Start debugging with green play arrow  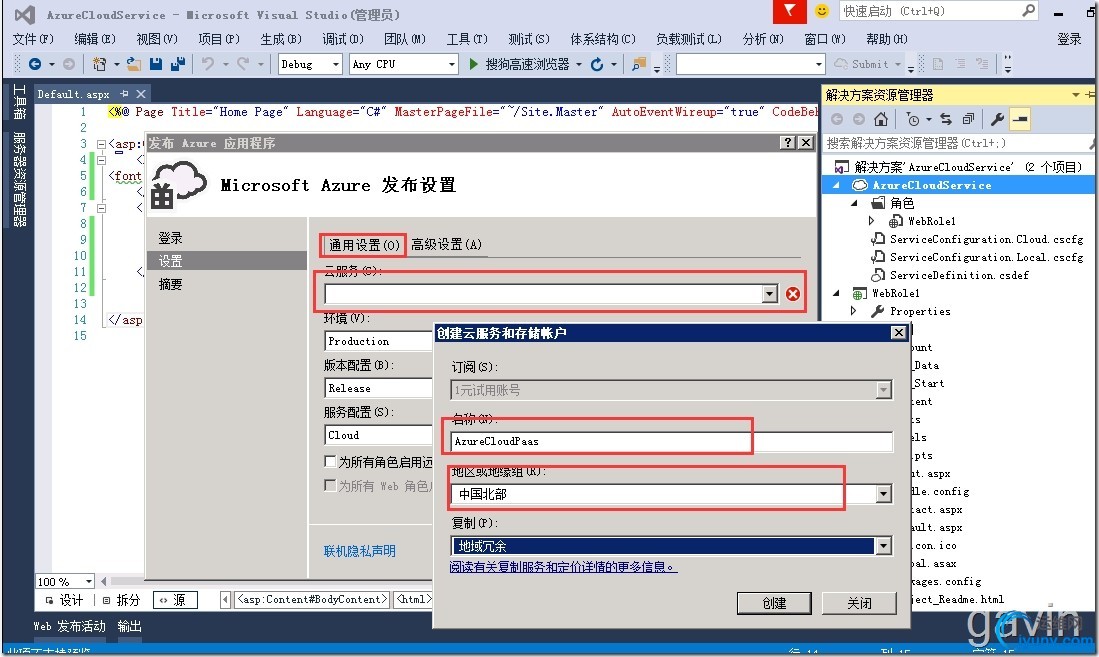click(473, 64)
